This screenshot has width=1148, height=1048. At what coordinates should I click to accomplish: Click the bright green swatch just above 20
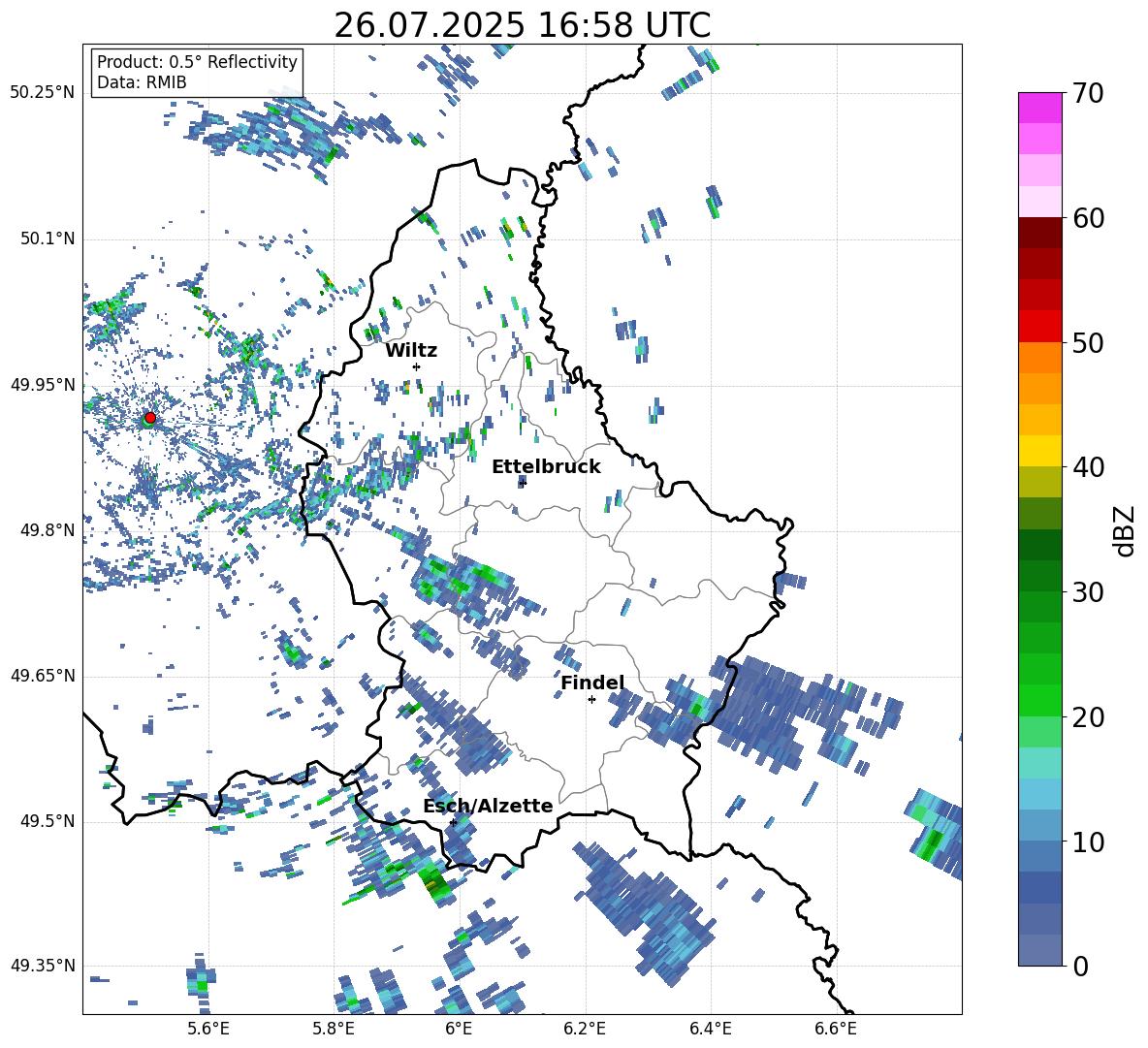click(x=1039, y=700)
